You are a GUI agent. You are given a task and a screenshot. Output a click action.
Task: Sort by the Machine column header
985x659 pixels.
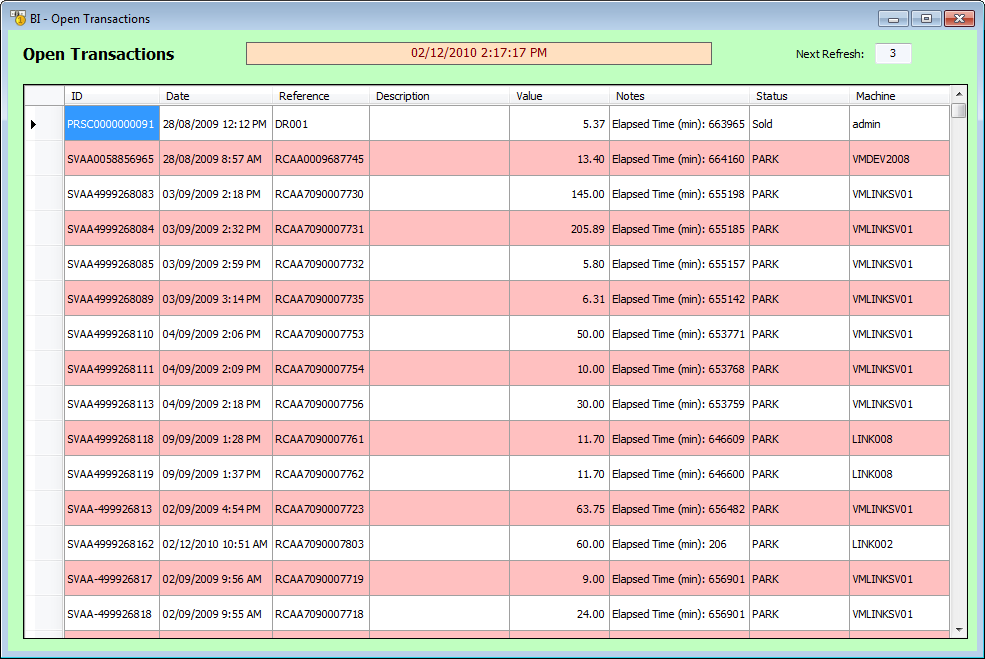click(899, 95)
